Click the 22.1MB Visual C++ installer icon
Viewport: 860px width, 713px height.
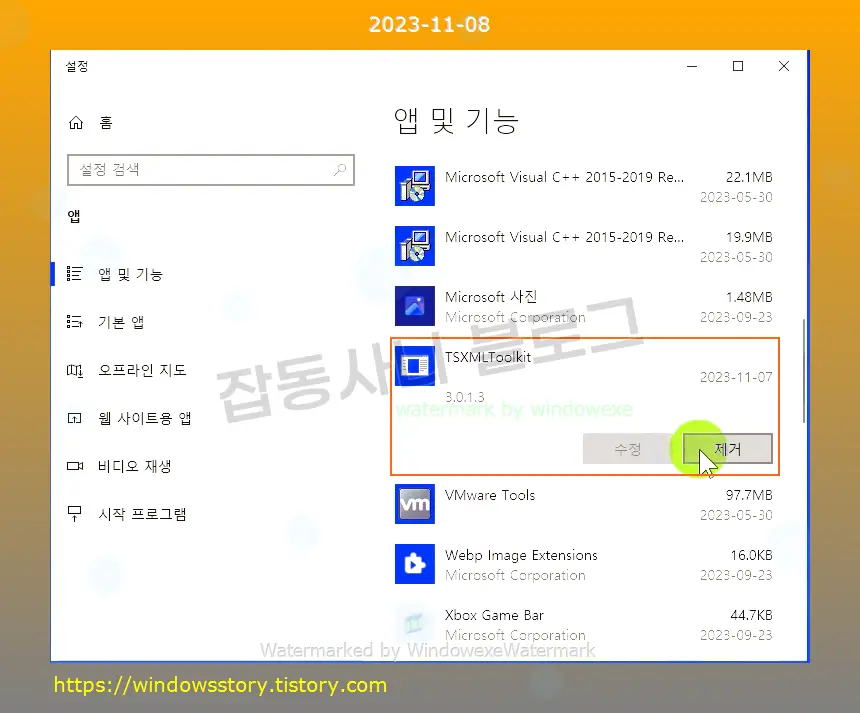pos(415,186)
